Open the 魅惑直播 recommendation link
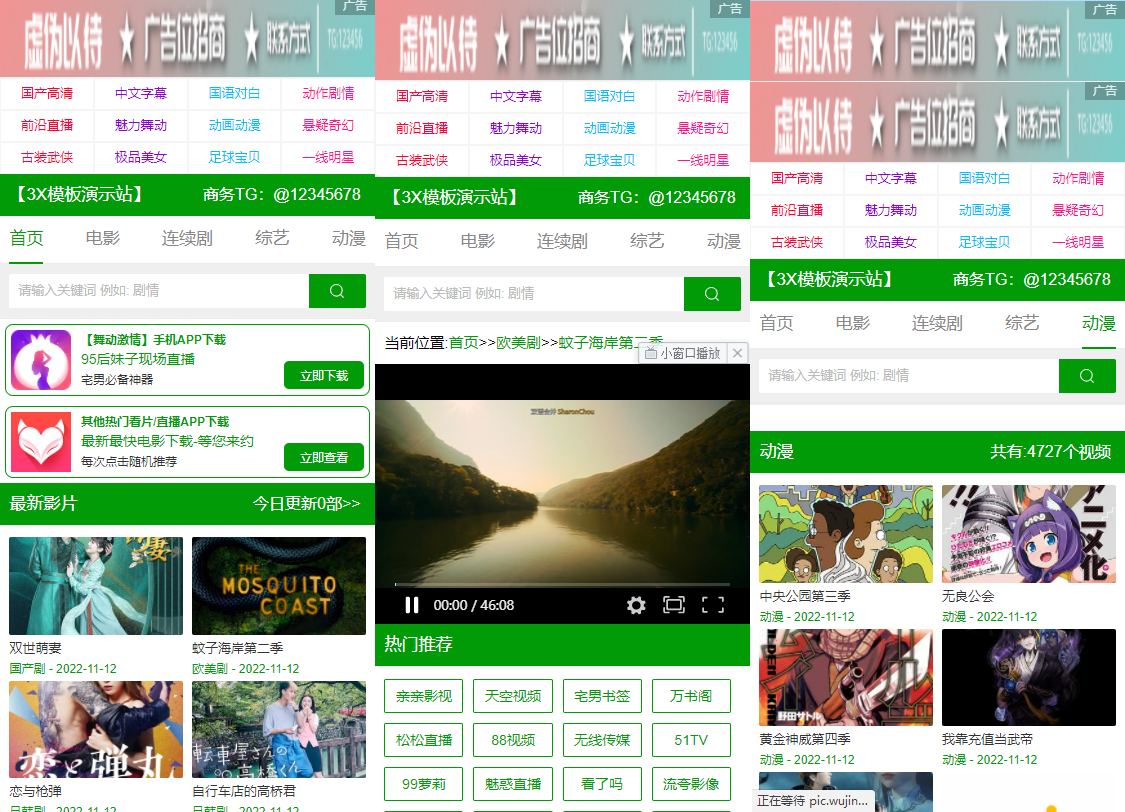 click(513, 784)
